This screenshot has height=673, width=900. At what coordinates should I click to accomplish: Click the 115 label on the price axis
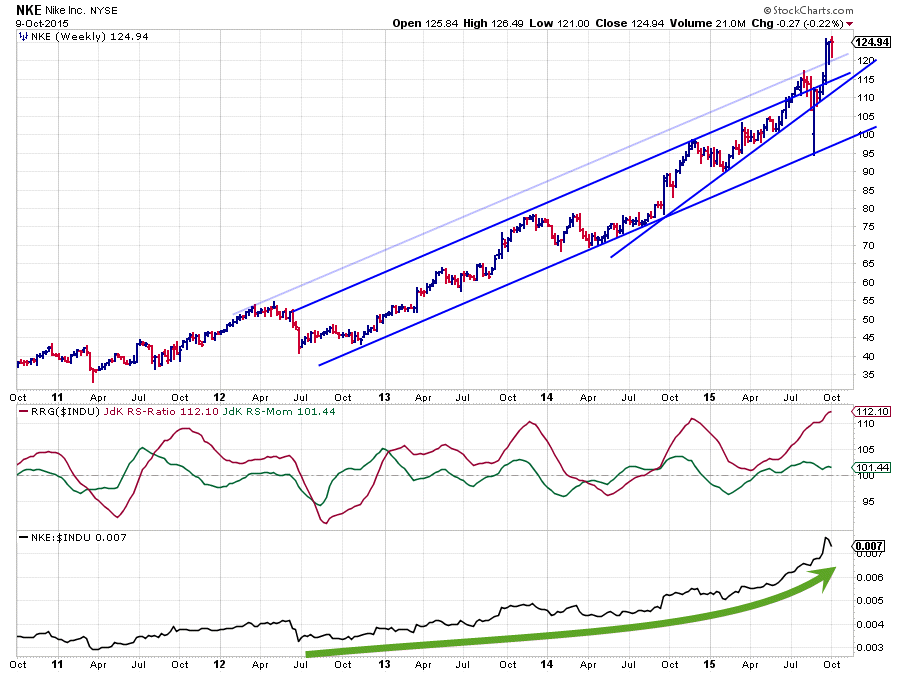pyautogui.click(x=866, y=80)
